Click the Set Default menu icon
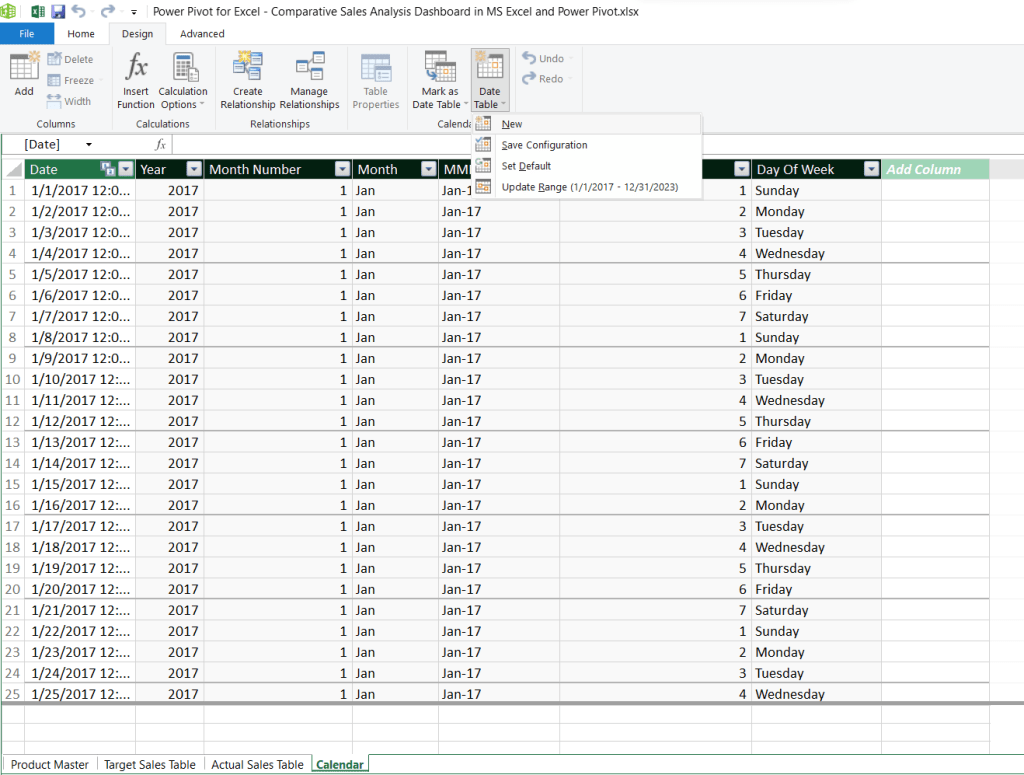The image size is (1024, 775). tap(483, 165)
